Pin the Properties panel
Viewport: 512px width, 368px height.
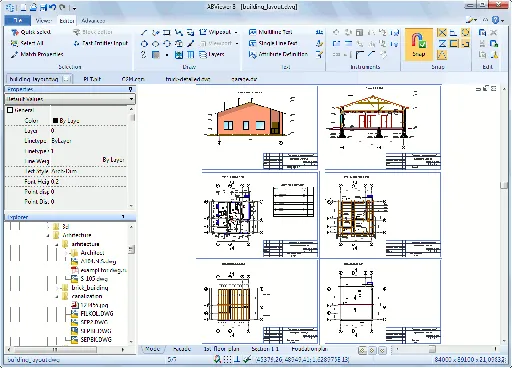point(130,89)
